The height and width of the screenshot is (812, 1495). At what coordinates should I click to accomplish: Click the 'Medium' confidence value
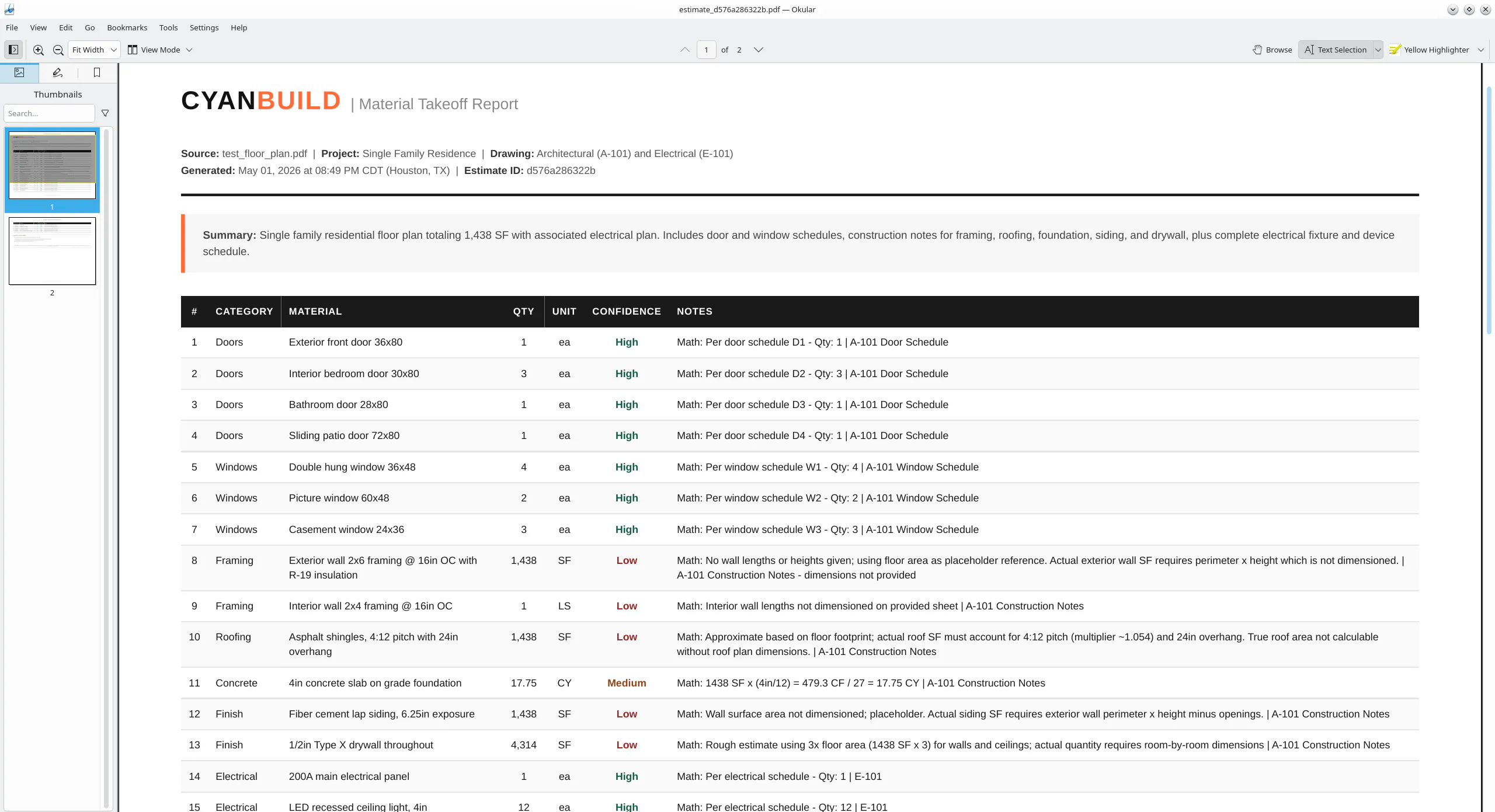[x=627, y=683]
